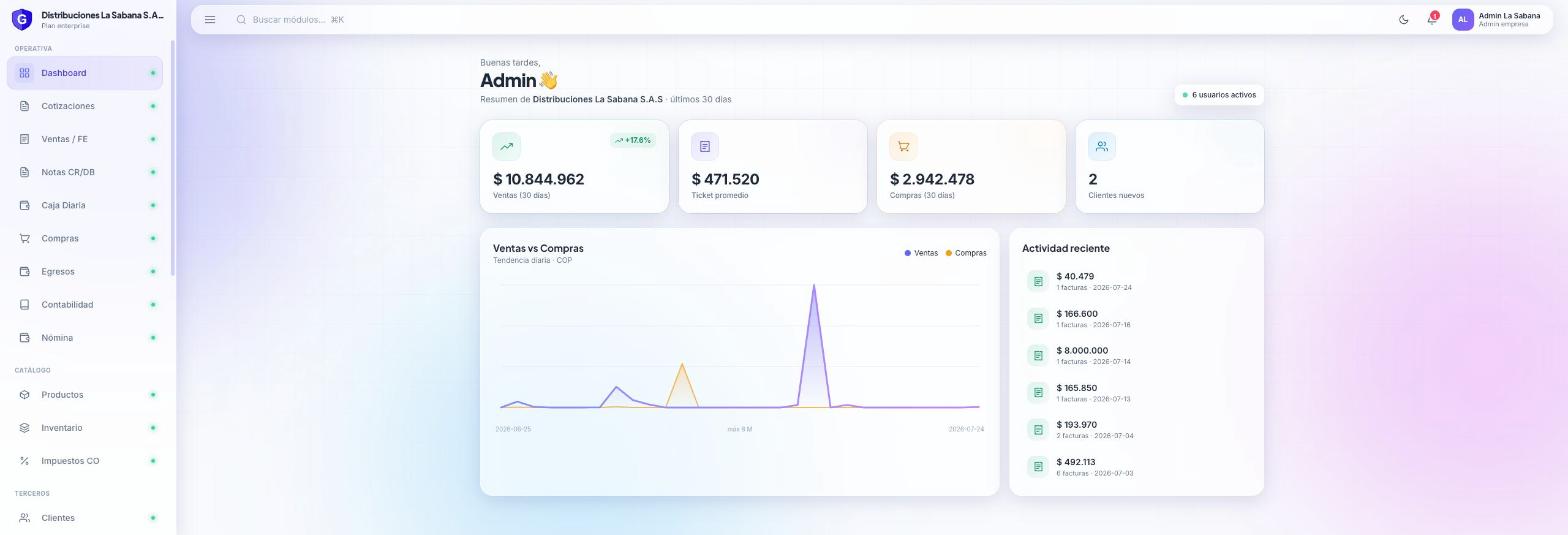
Task: Select the $ 193.970 activity entry
Action: 1136,429
